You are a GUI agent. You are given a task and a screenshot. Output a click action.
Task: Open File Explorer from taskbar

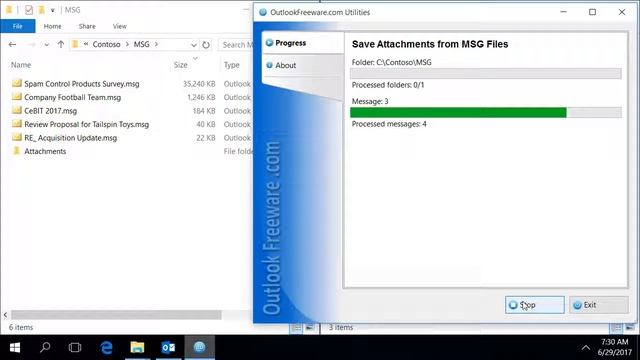(x=137, y=347)
